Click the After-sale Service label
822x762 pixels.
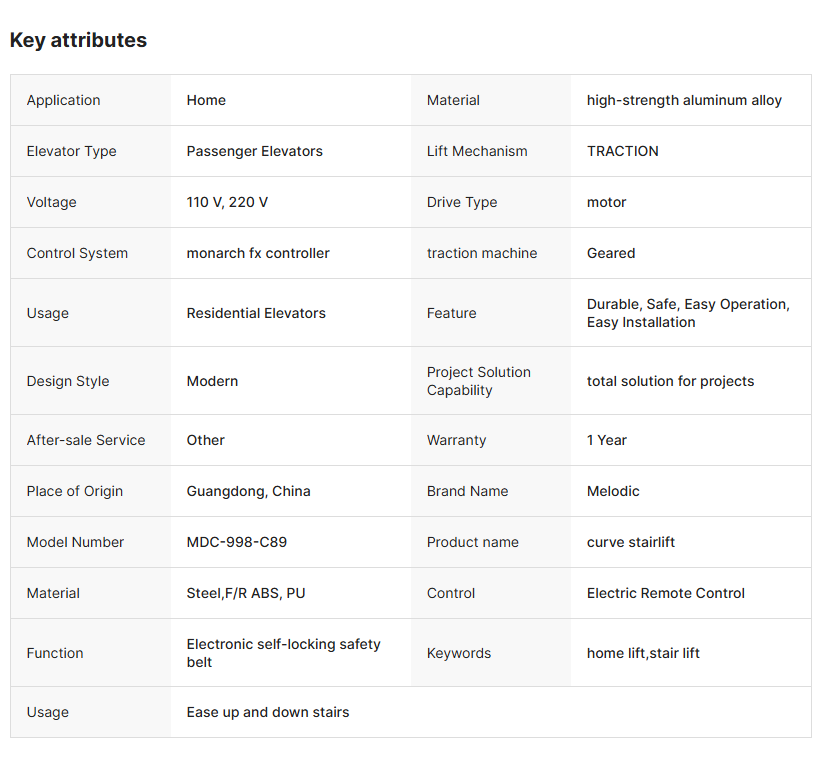86,440
